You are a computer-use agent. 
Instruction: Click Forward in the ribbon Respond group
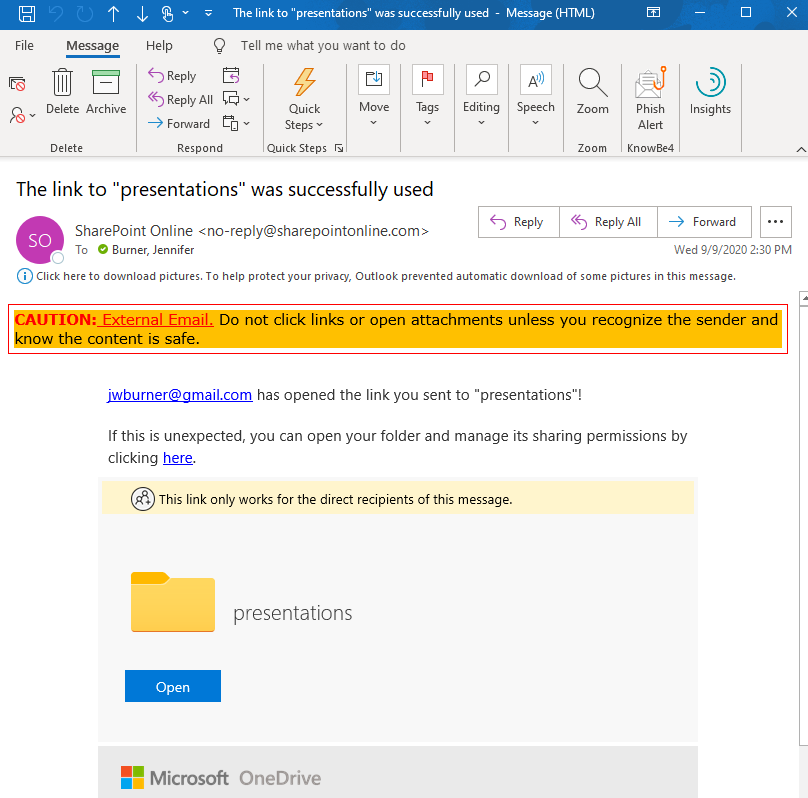click(x=179, y=124)
